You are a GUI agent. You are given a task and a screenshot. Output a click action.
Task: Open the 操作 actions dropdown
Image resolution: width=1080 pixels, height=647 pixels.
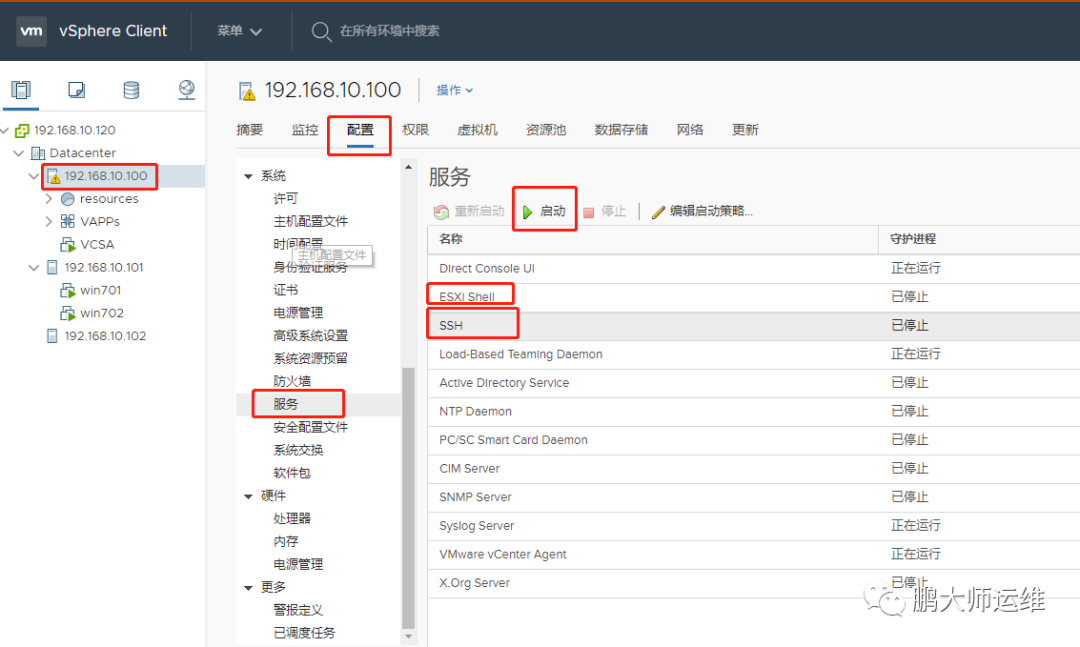(x=455, y=90)
